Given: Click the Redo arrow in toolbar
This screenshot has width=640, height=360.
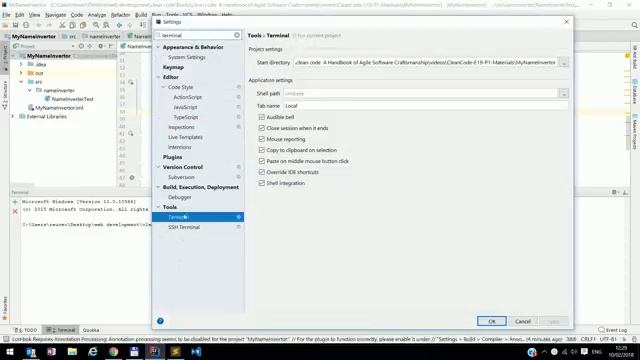Looking at the screenshot, I should click(49, 25).
